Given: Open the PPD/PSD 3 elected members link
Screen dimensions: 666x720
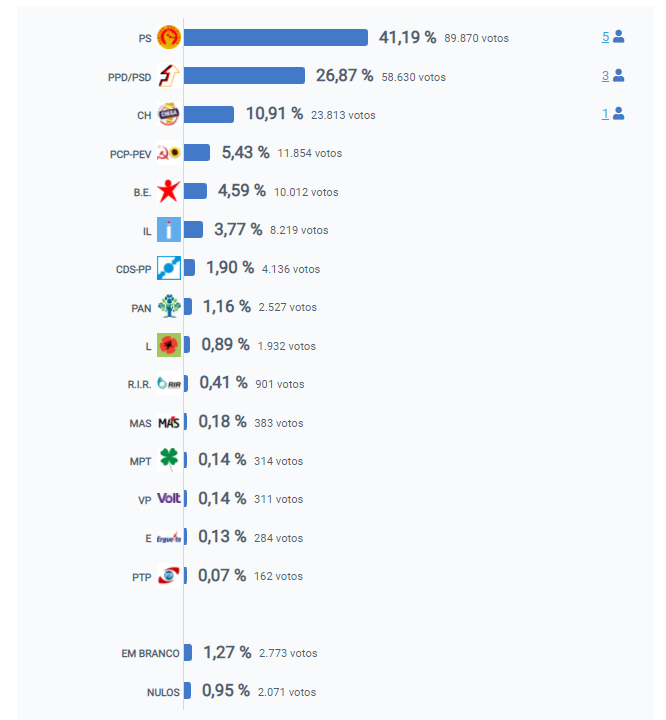Looking at the screenshot, I should point(605,75).
